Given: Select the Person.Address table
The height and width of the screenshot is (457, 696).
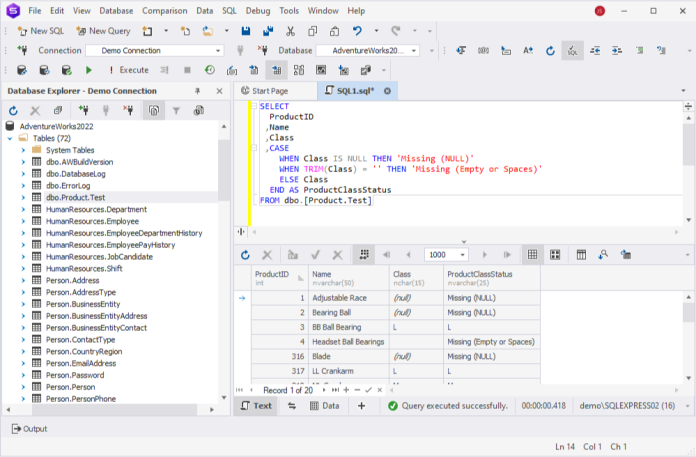Looking at the screenshot, I should pos(72,281).
